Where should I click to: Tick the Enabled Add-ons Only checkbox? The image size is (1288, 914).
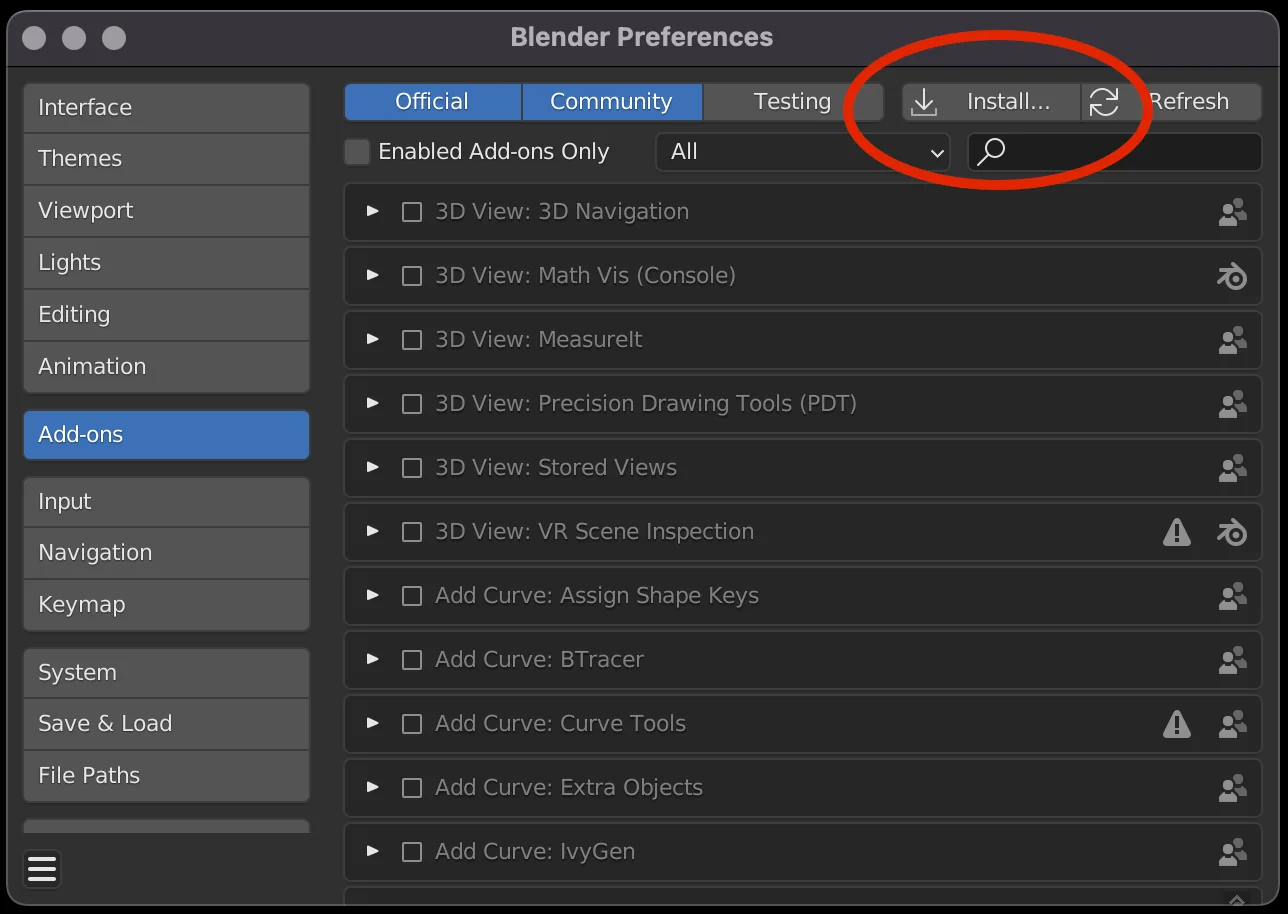(x=357, y=152)
